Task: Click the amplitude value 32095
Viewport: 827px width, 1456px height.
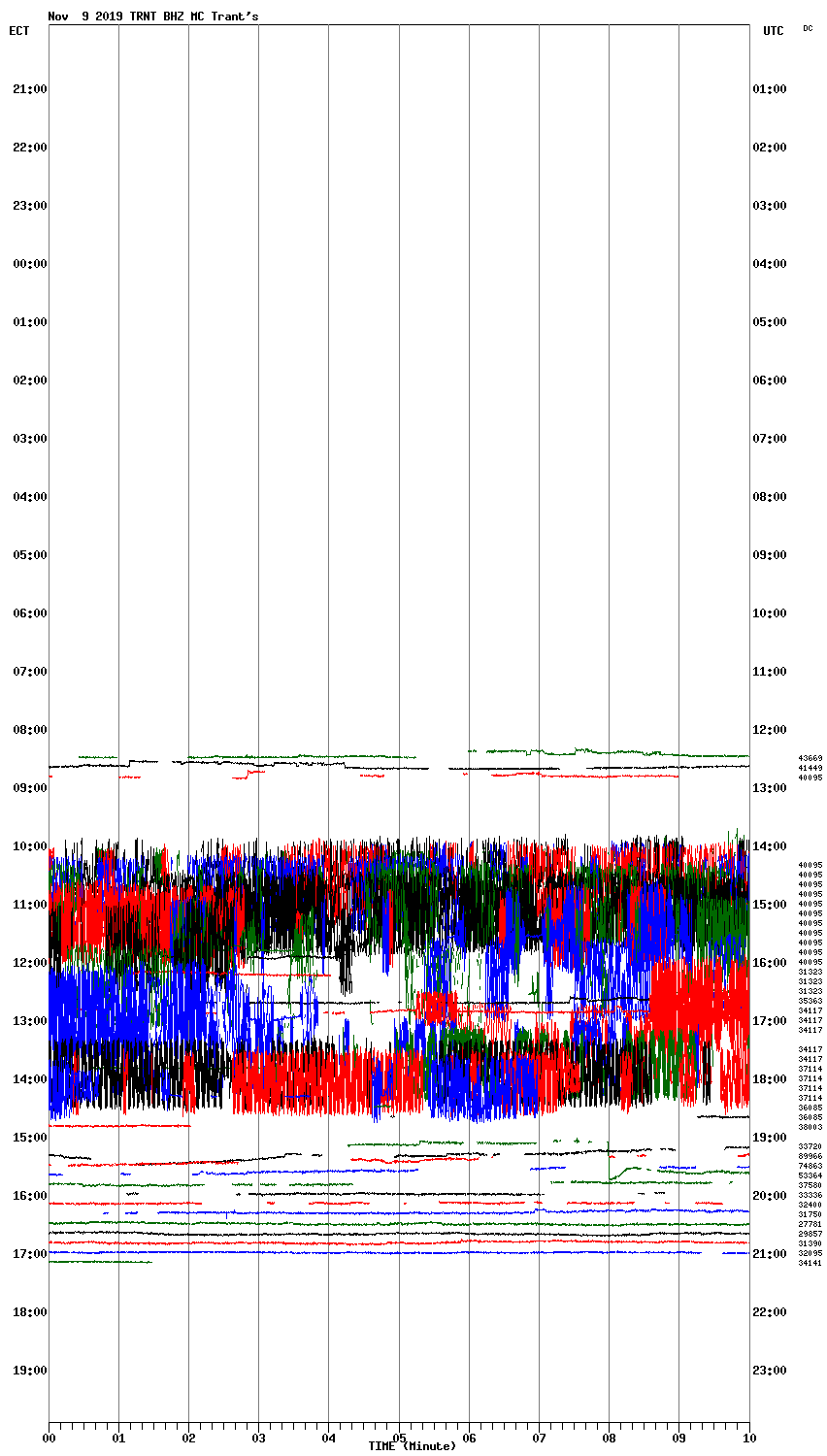Action: (810, 1253)
